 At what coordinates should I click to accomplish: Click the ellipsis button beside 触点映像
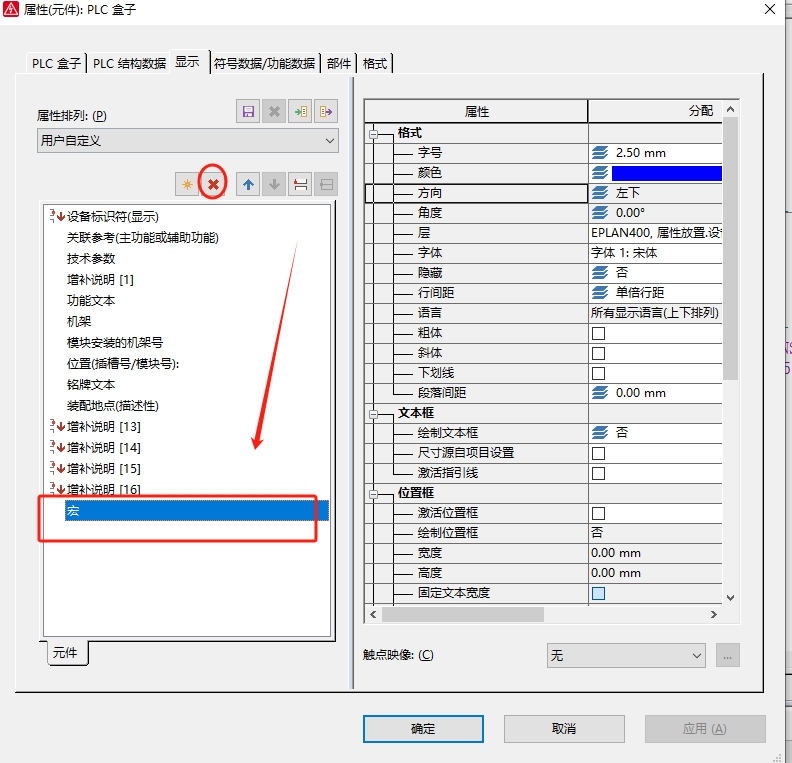728,655
